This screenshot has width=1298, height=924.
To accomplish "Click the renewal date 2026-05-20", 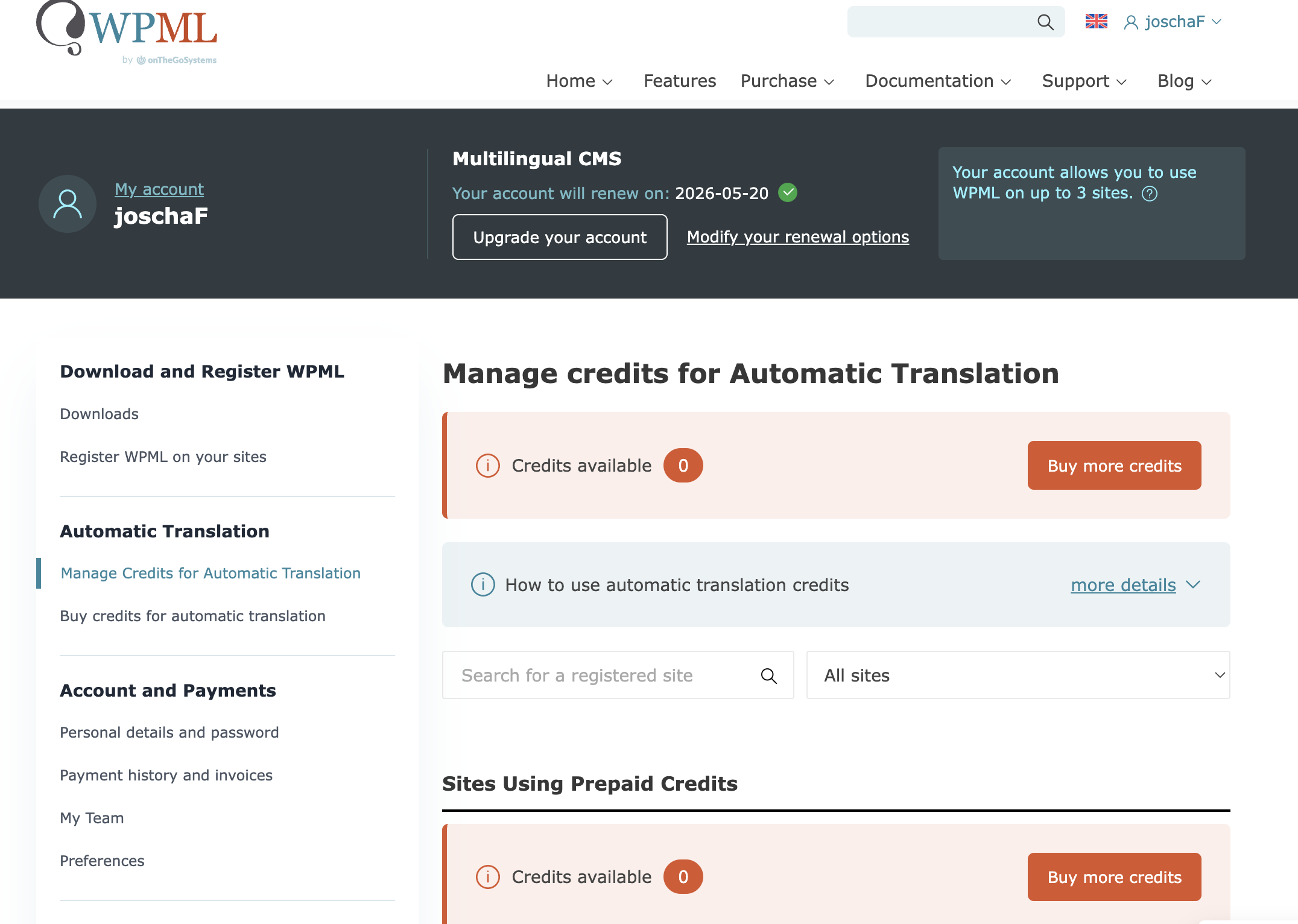I will click(x=721, y=193).
